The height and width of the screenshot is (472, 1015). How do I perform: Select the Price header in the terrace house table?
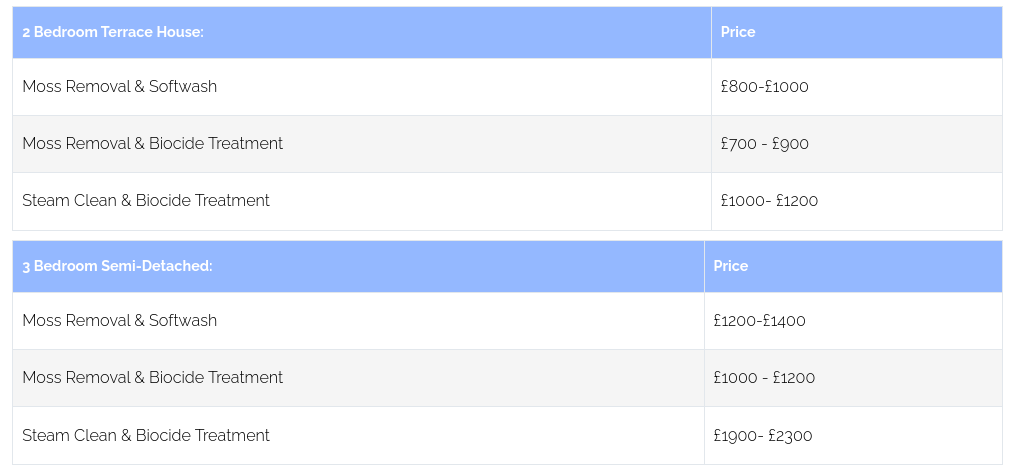click(x=738, y=32)
